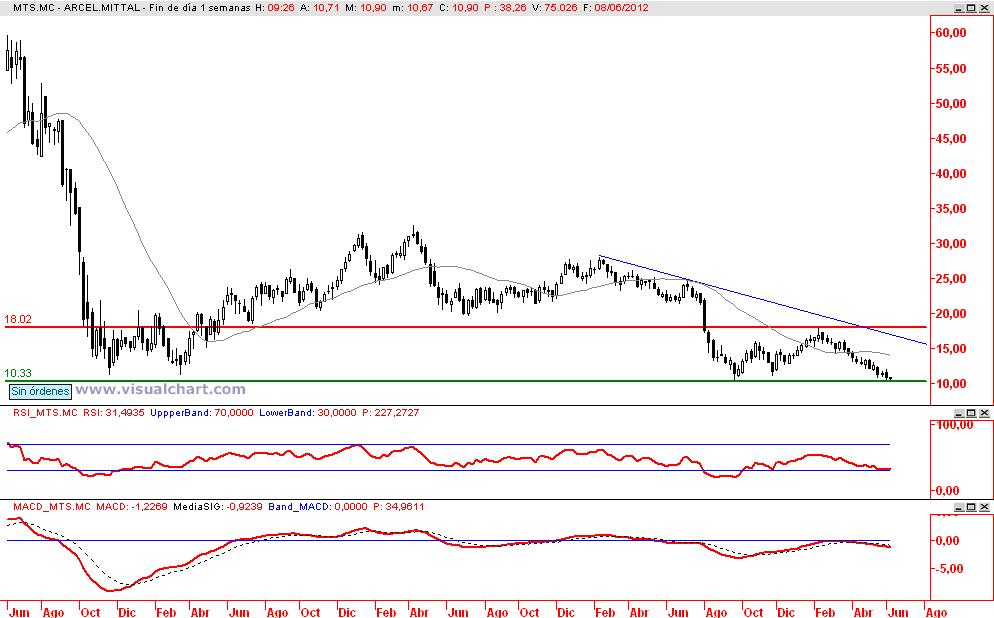Click the 'MACD: -1,2269' value
Screen dimensions: 994x618
pyautogui.click(x=132, y=507)
